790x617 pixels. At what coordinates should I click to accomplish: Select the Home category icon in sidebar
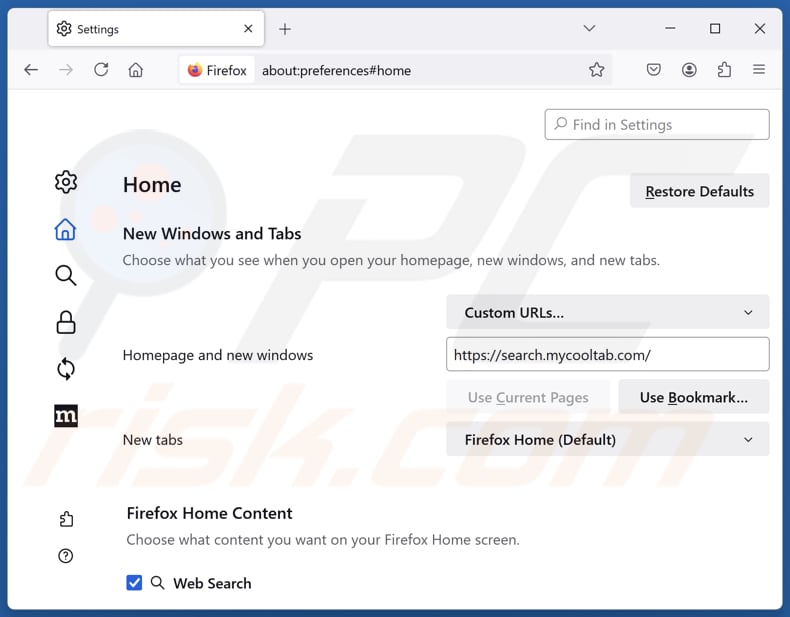point(65,229)
